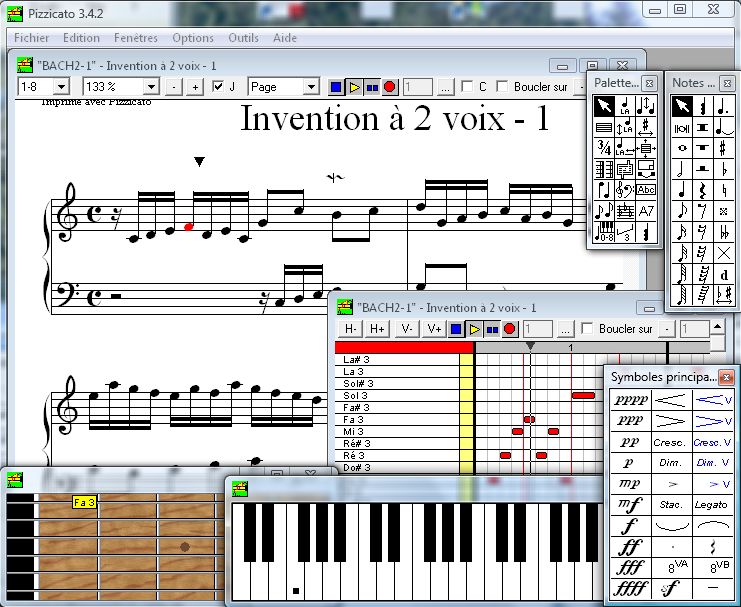Screen dimensions: 741x607
Task: Click the red selected note in the score
Action: (189, 227)
